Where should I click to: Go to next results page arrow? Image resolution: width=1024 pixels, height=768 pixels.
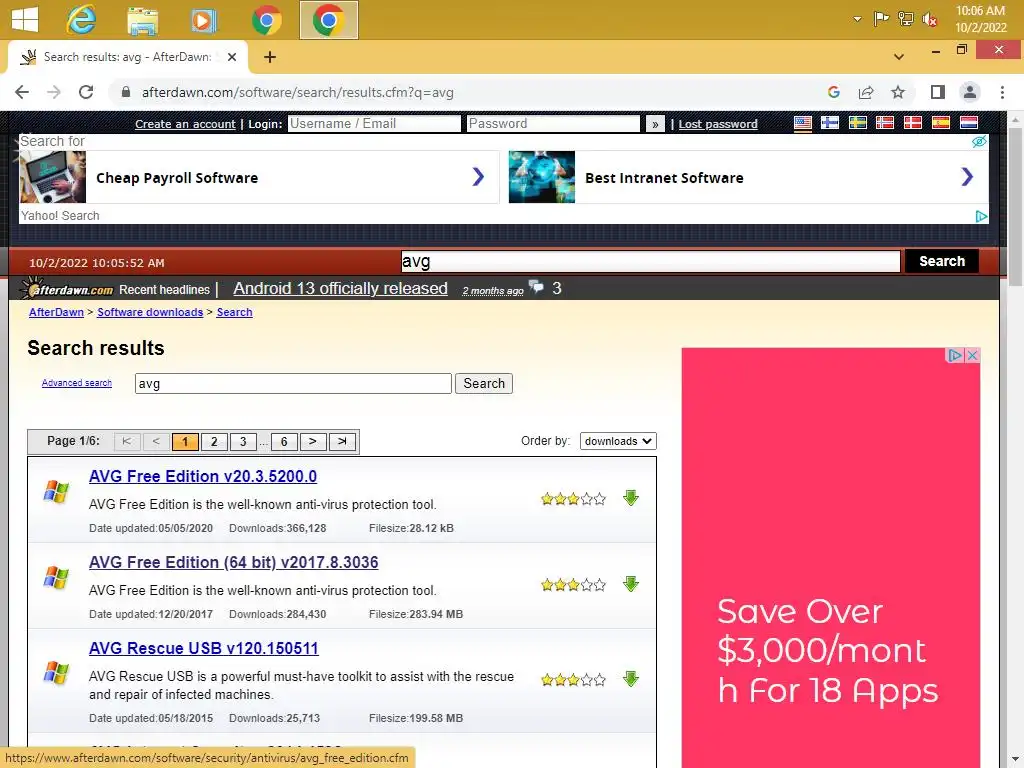(x=313, y=442)
